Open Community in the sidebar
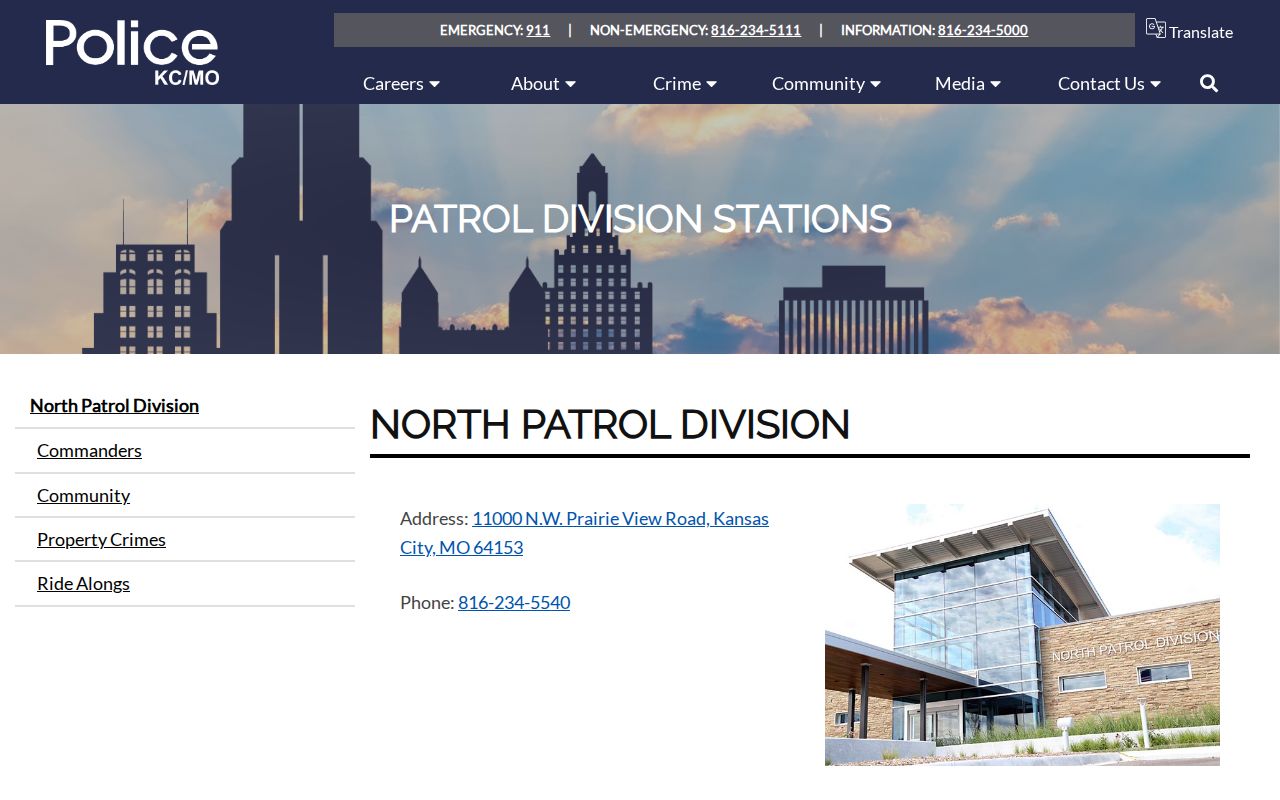The image size is (1280, 800). (83, 495)
